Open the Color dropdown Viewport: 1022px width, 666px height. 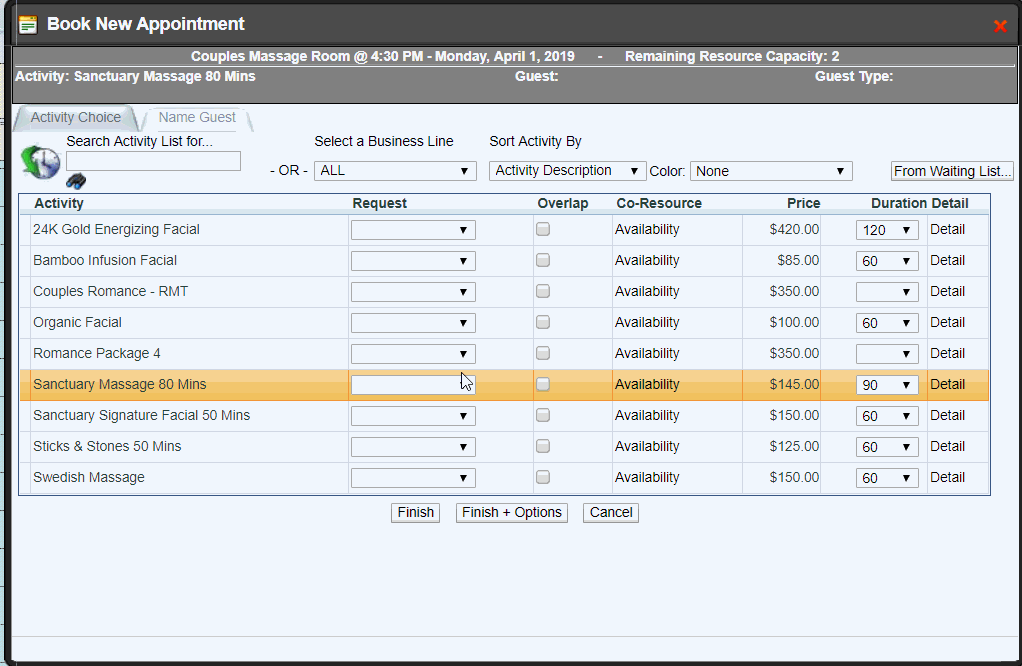click(x=771, y=171)
